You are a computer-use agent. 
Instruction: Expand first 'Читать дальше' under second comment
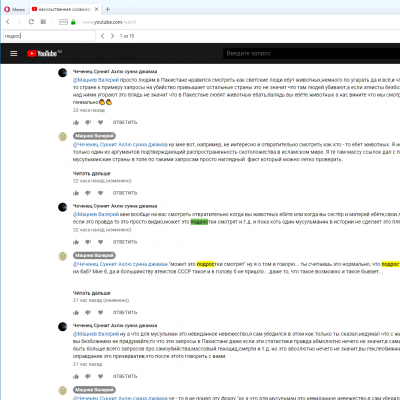[92, 173]
